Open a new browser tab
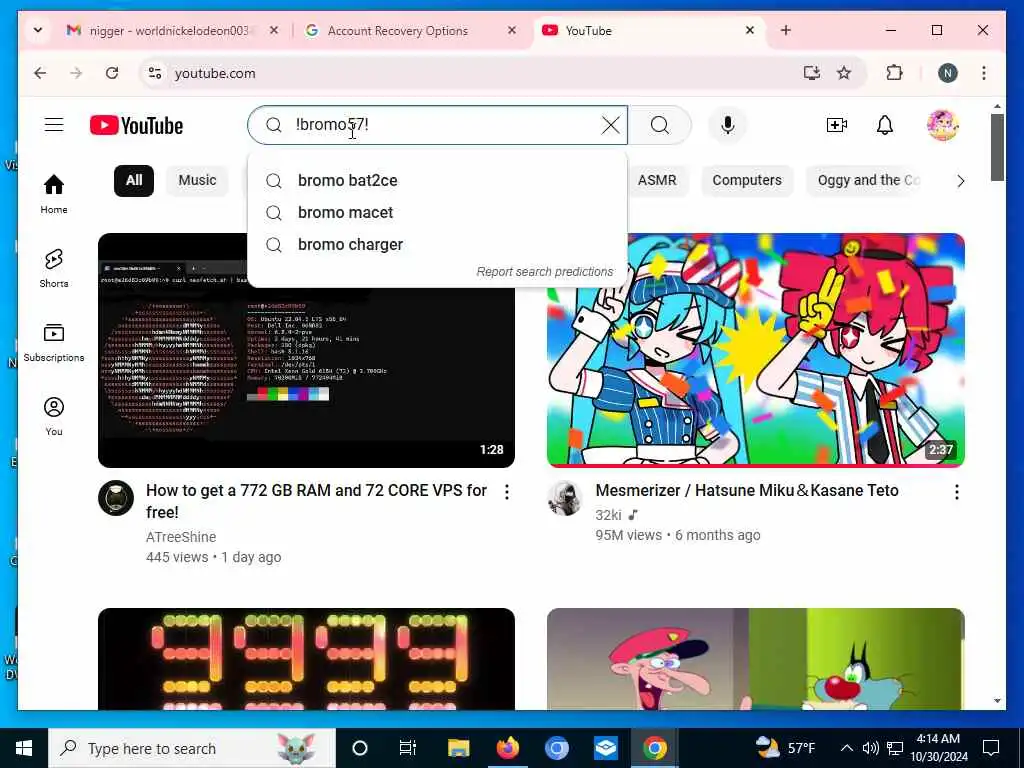 [x=786, y=30]
